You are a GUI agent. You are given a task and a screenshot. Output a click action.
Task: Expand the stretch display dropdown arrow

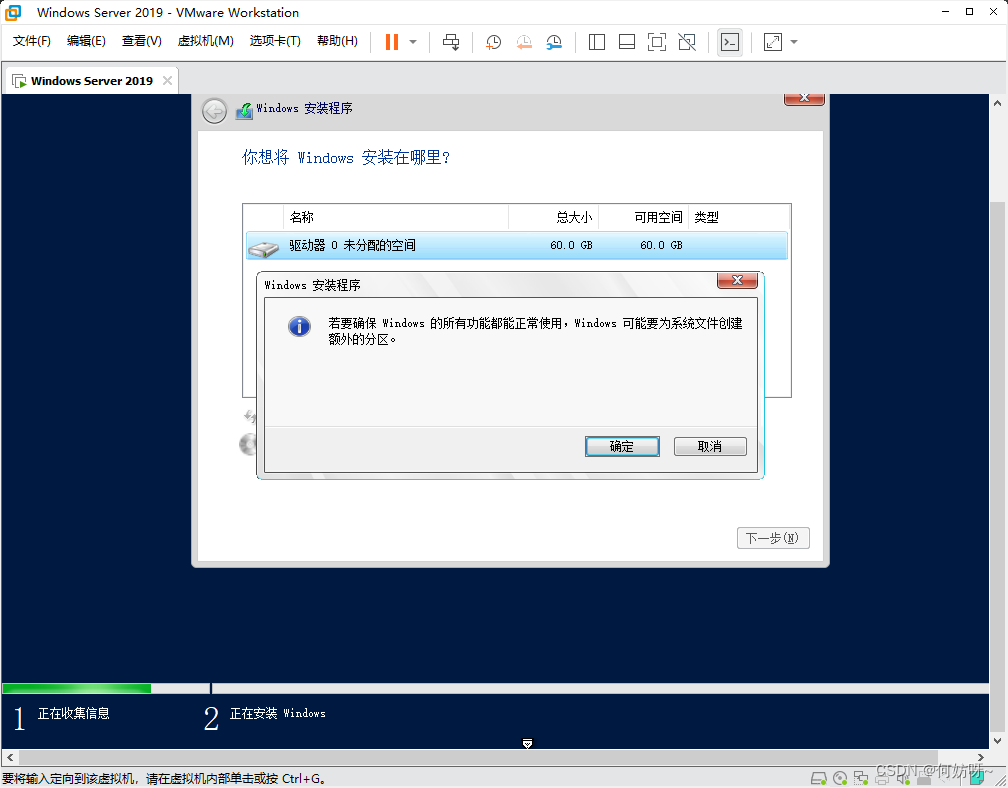[x=794, y=42]
